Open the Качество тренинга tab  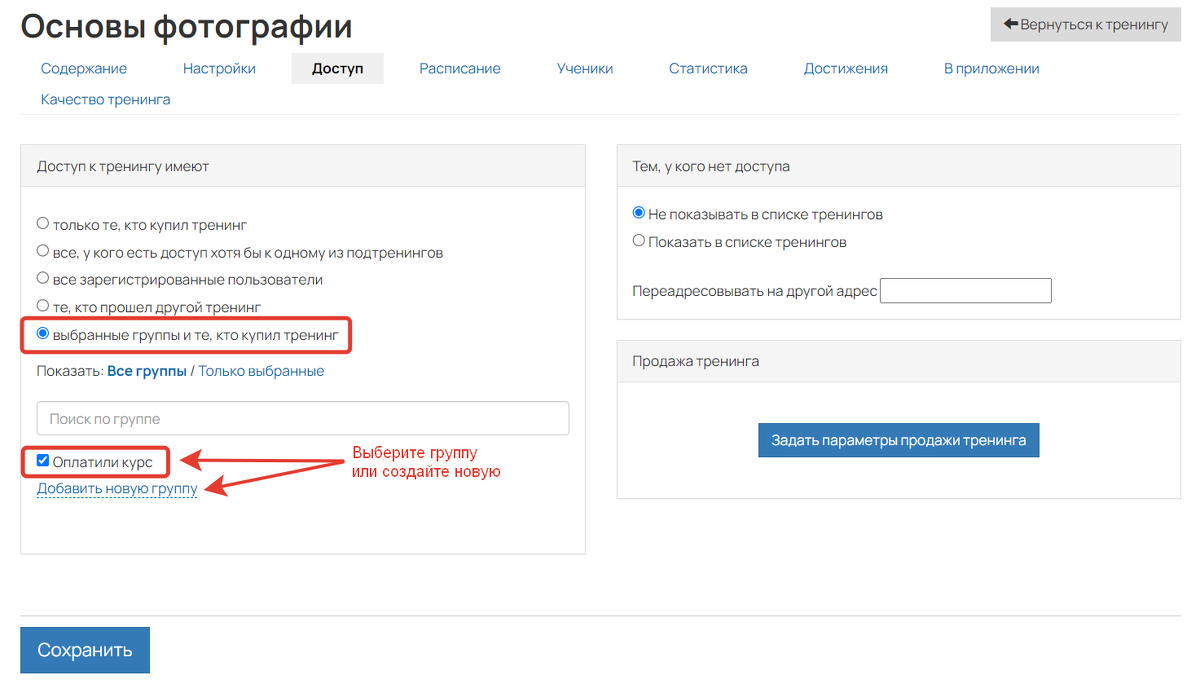pos(105,100)
